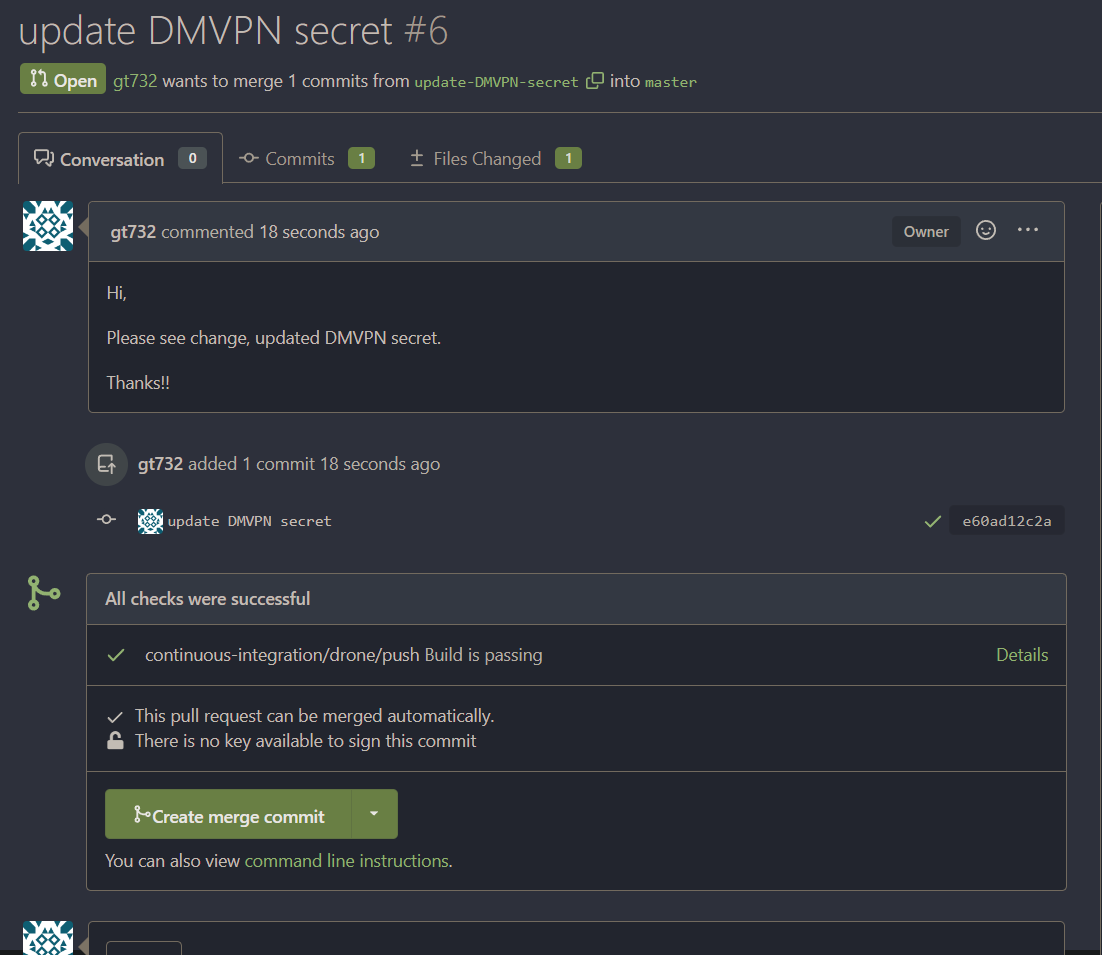Click the push event icon in timeline

[106, 464]
